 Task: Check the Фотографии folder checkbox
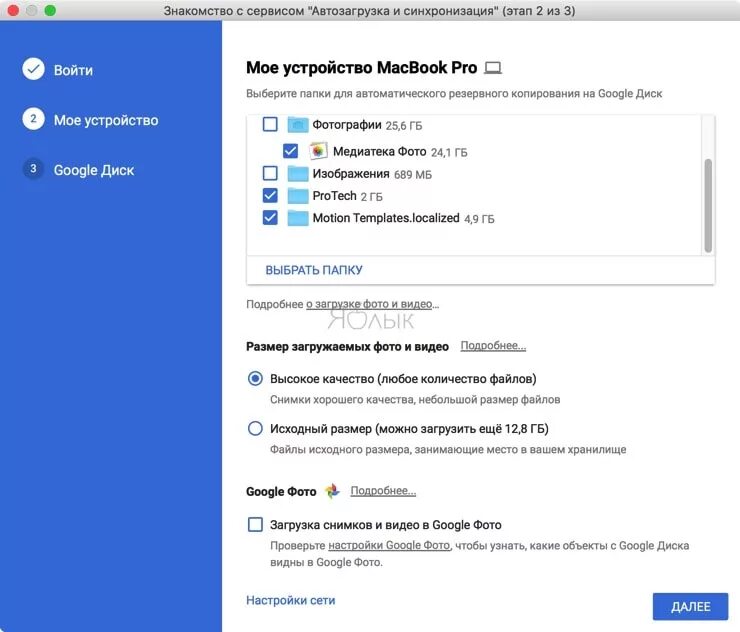coord(270,124)
